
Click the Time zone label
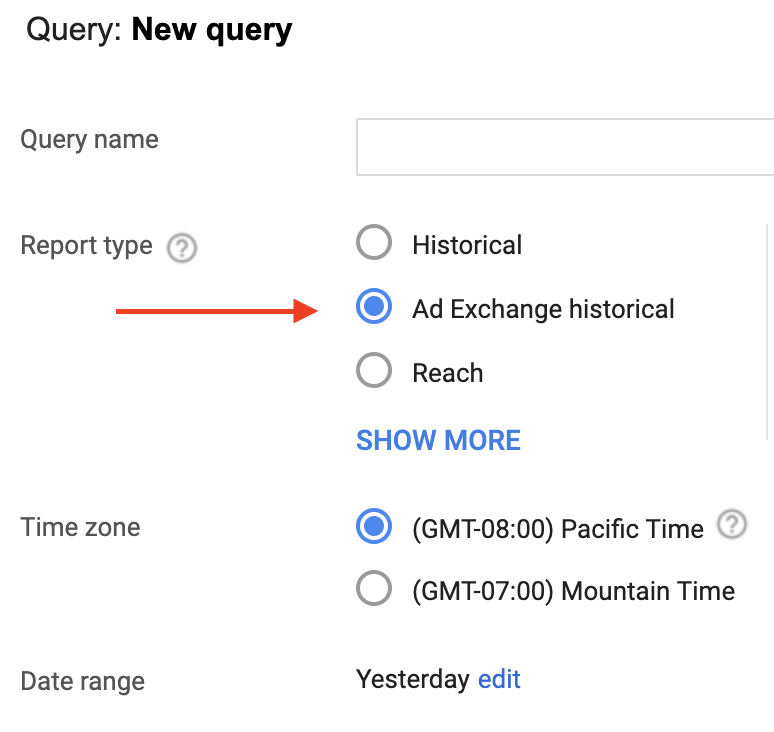click(80, 527)
